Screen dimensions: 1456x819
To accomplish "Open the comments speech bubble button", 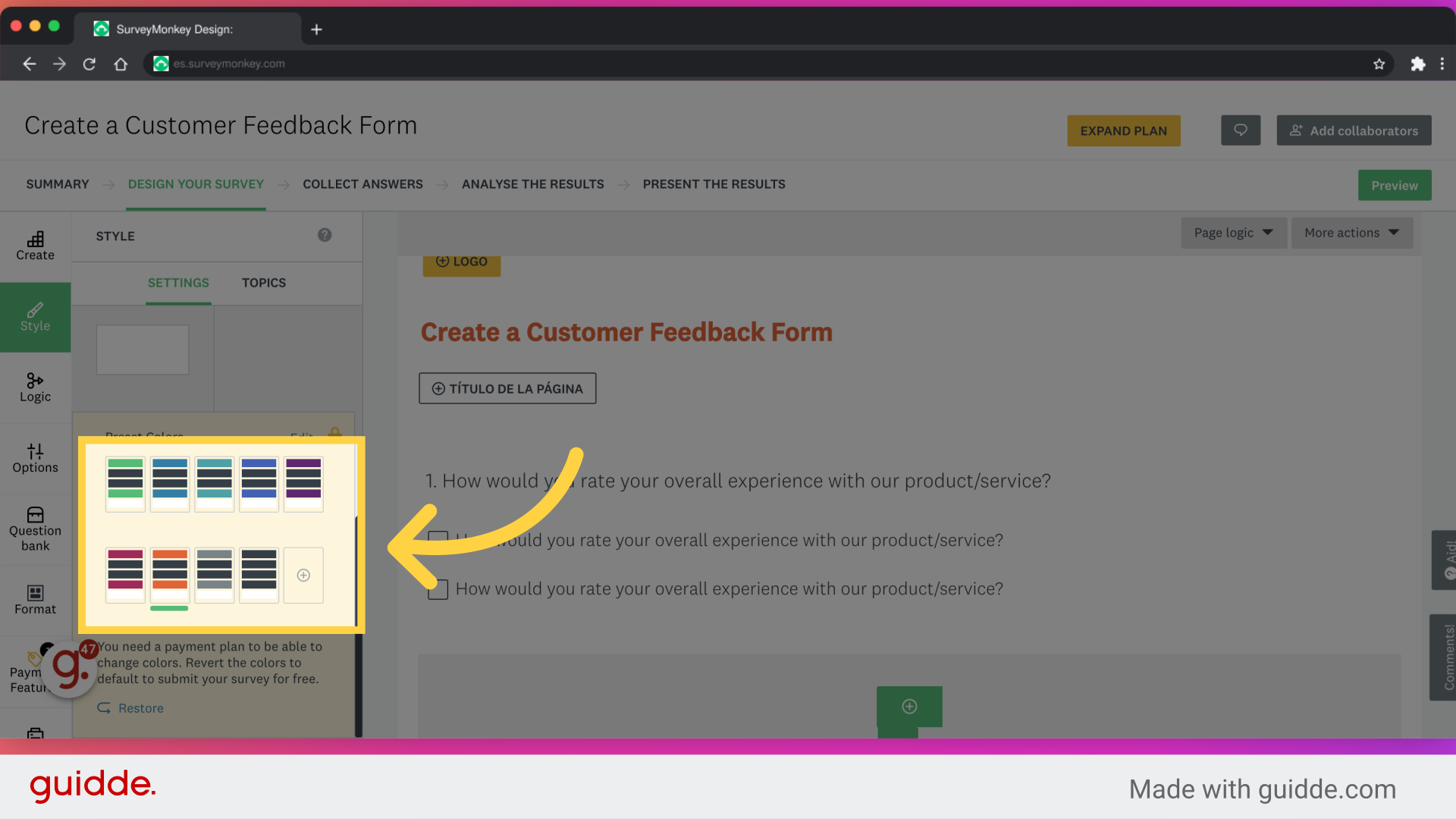I will (1241, 130).
